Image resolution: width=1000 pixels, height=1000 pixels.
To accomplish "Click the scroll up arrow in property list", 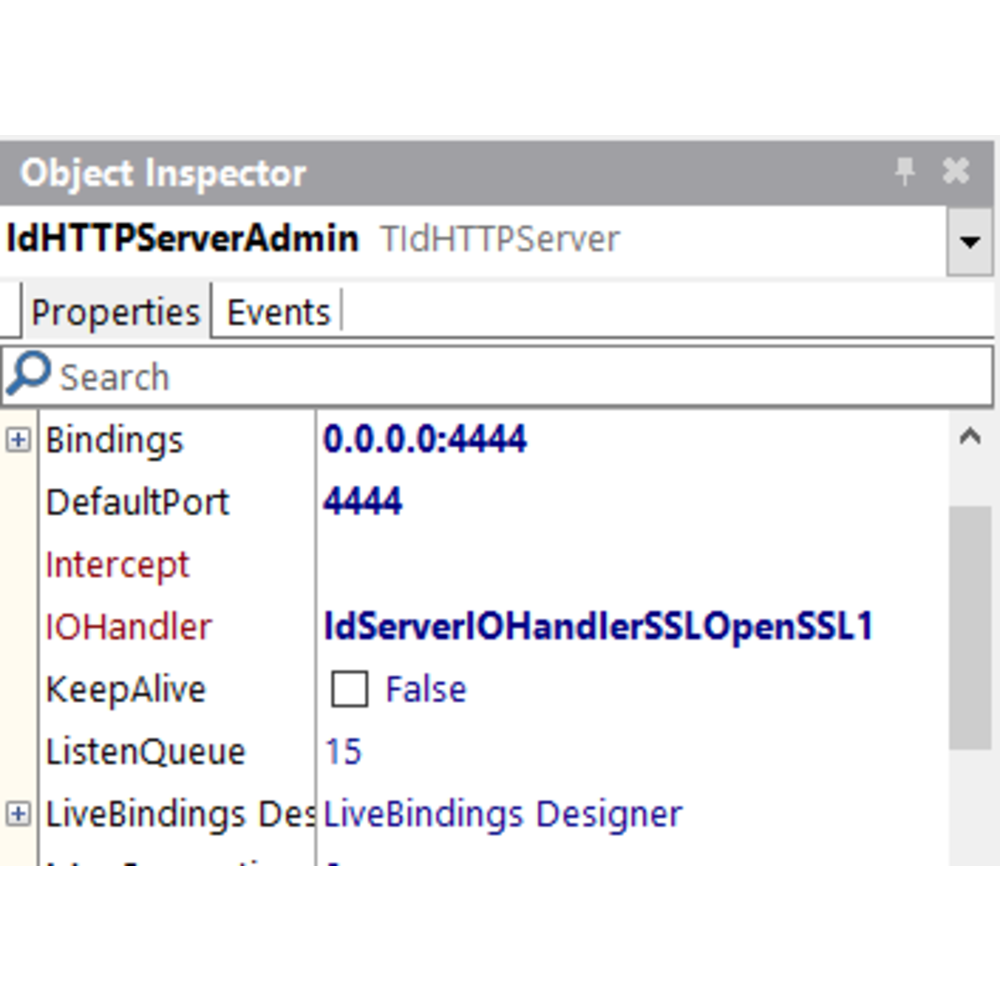I will [x=969, y=437].
